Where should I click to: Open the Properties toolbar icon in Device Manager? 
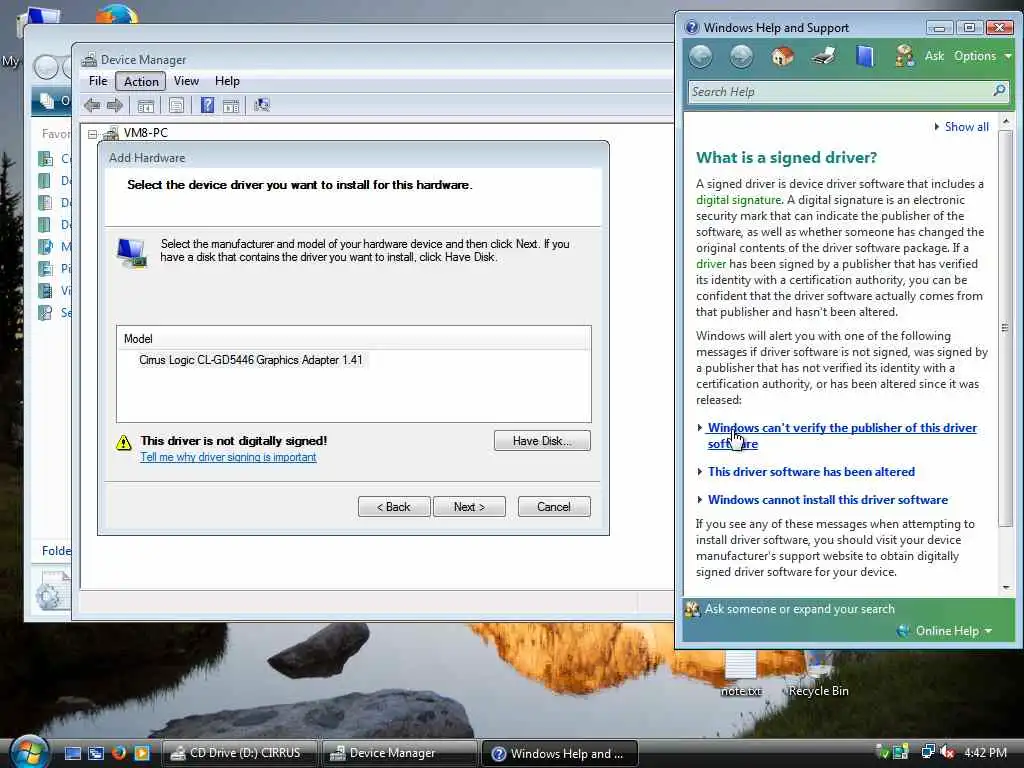176,105
